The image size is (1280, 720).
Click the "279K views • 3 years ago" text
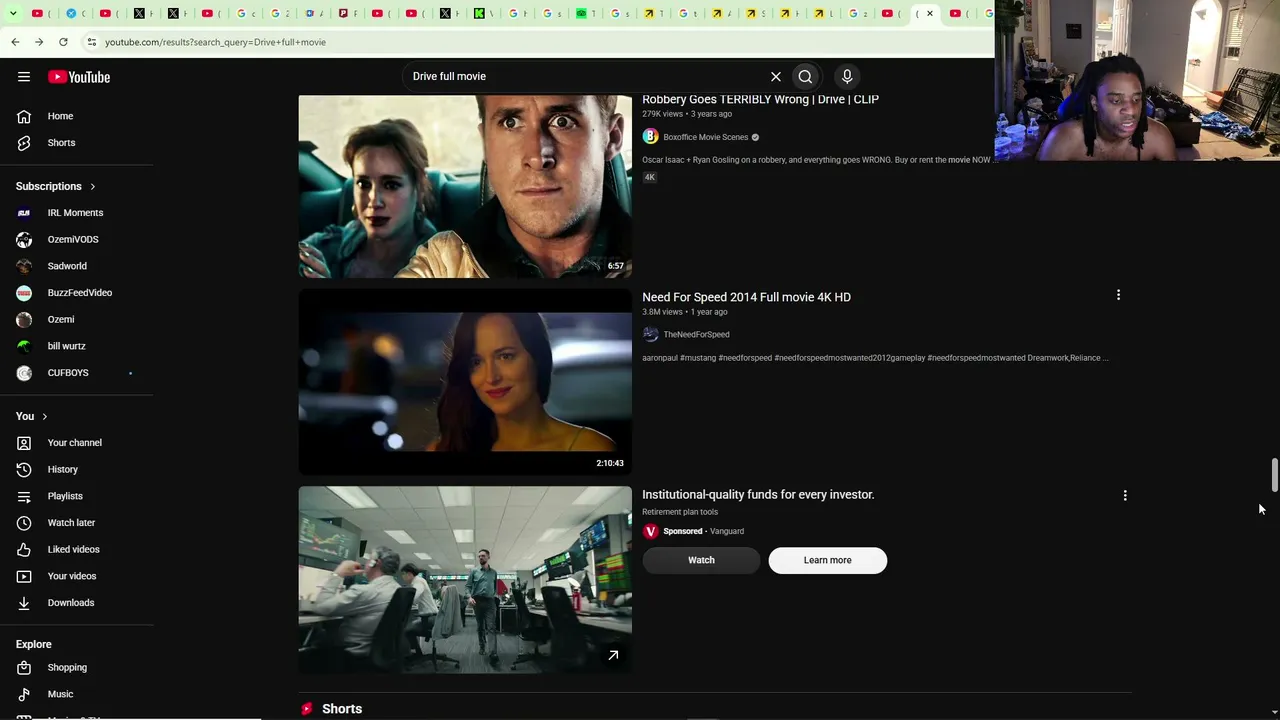[687, 114]
